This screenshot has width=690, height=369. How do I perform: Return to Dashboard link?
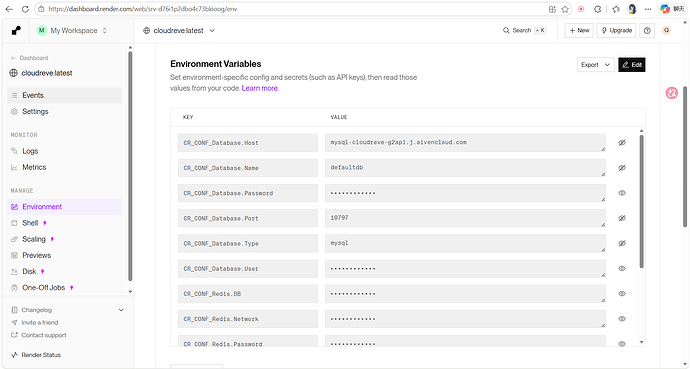pos(29,58)
